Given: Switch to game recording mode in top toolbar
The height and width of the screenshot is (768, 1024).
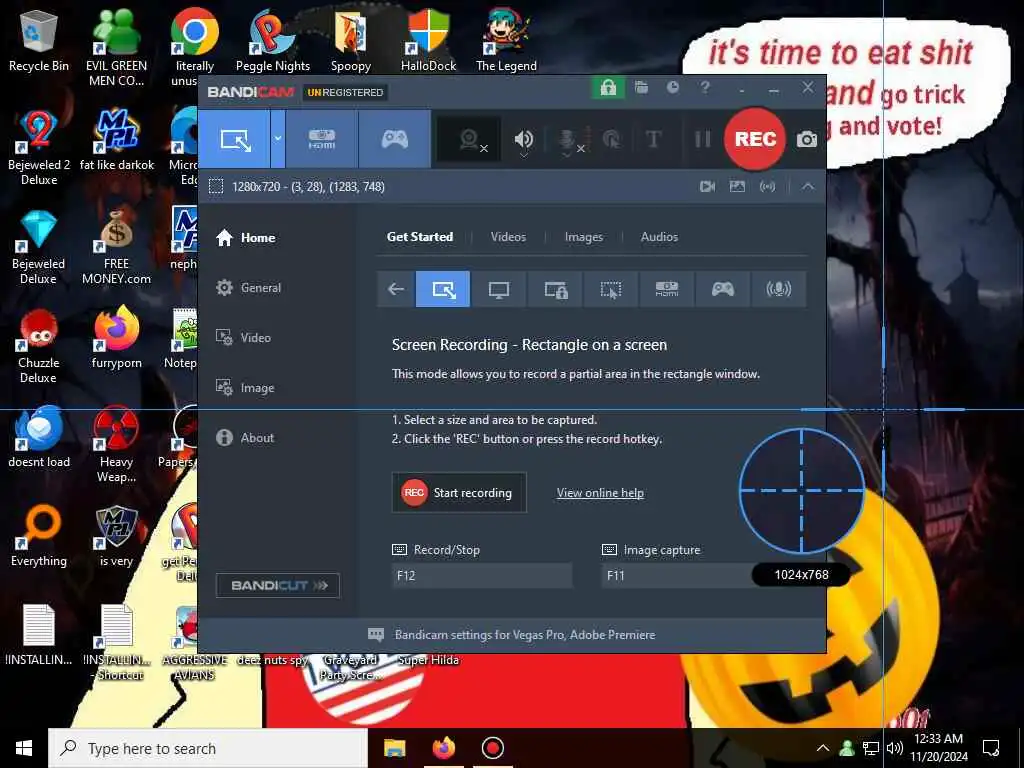Looking at the screenshot, I should 394,139.
